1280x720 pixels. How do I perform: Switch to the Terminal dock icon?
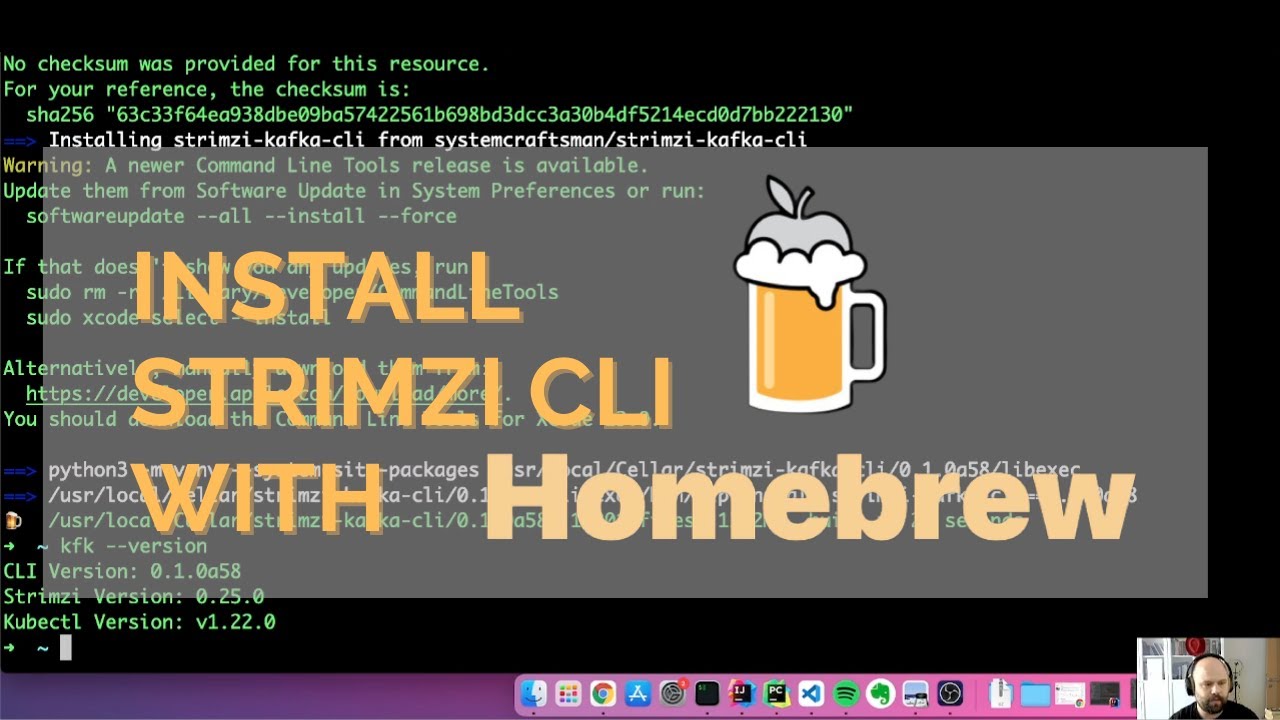click(707, 693)
